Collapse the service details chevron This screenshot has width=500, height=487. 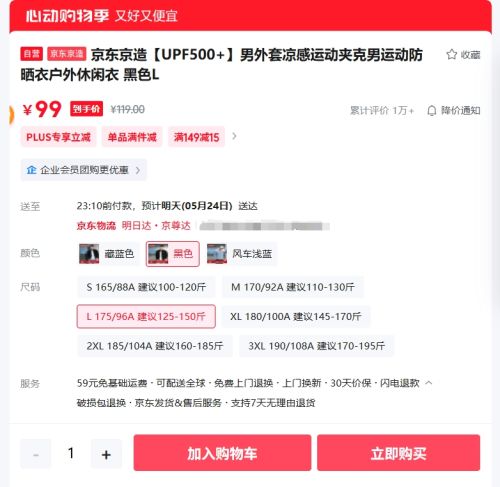click(x=429, y=383)
